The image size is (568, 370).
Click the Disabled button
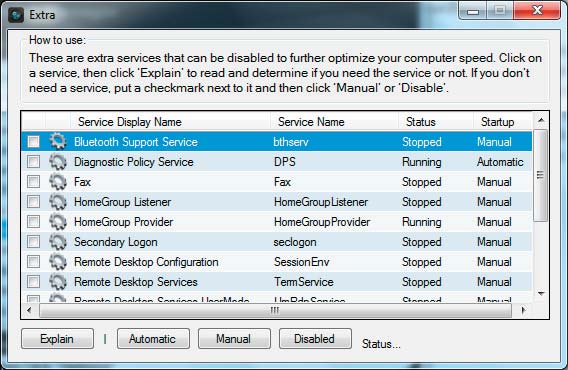click(x=315, y=339)
